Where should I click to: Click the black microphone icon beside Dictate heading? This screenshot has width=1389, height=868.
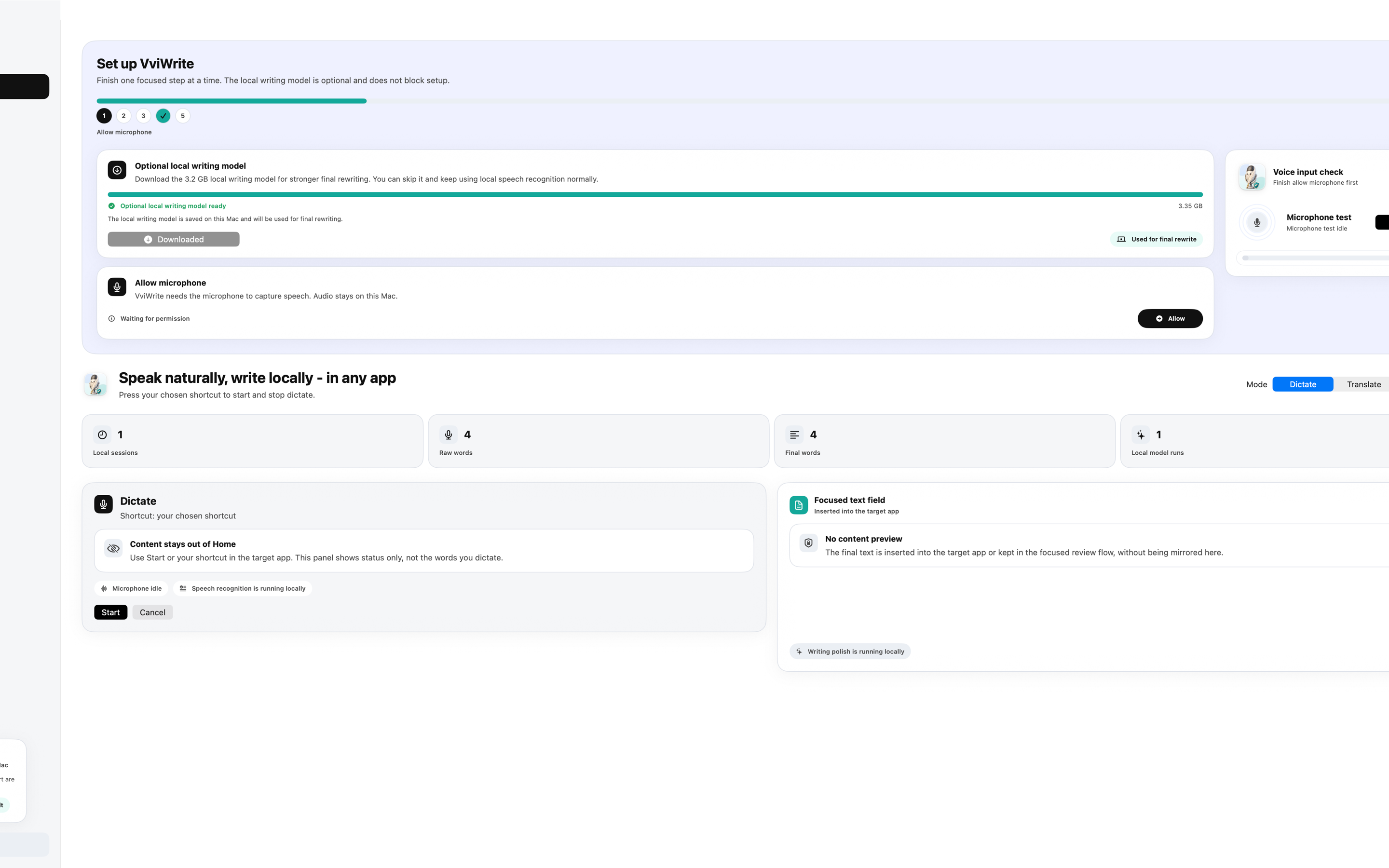point(103,504)
